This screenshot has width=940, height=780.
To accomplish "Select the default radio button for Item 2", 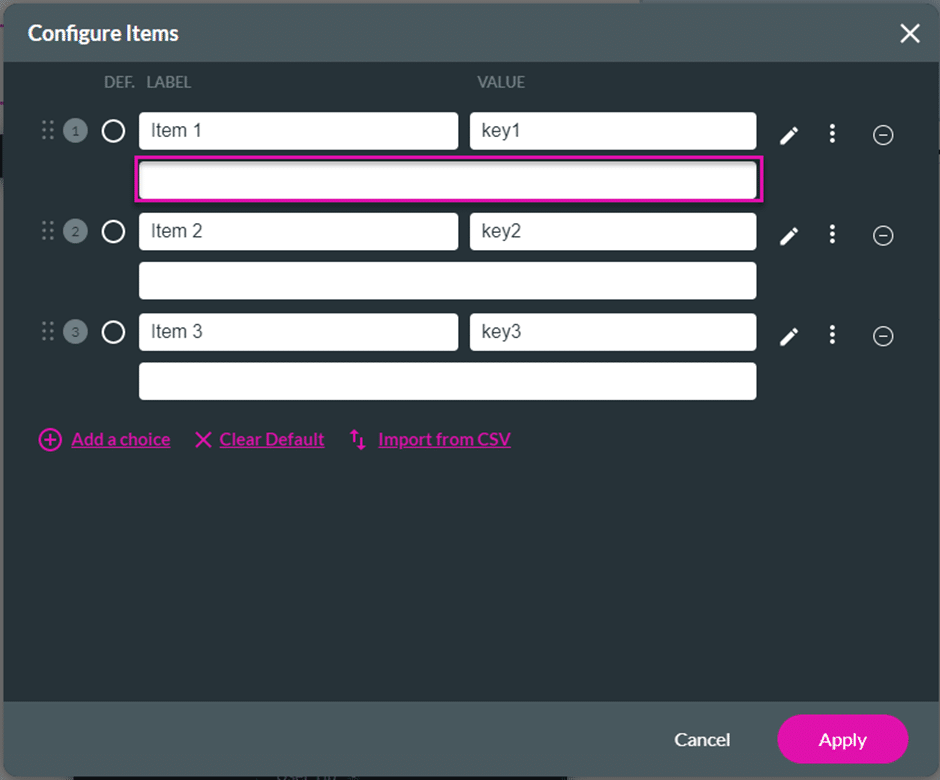I will click(113, 232).
